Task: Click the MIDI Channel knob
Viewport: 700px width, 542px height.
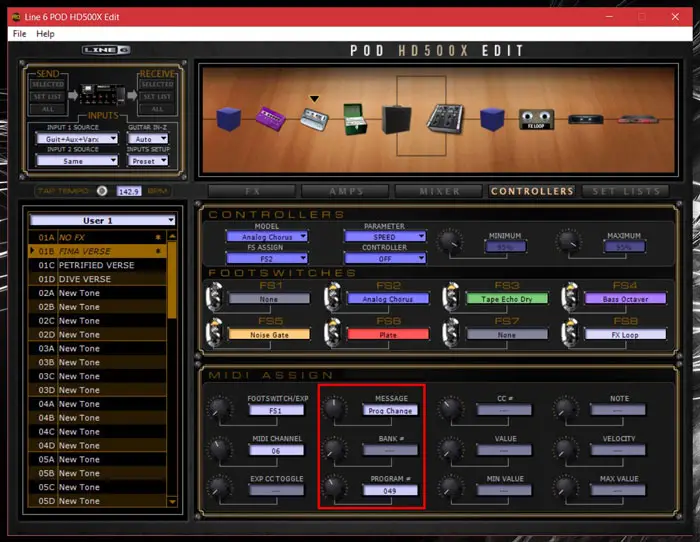Action: (220, 449)
